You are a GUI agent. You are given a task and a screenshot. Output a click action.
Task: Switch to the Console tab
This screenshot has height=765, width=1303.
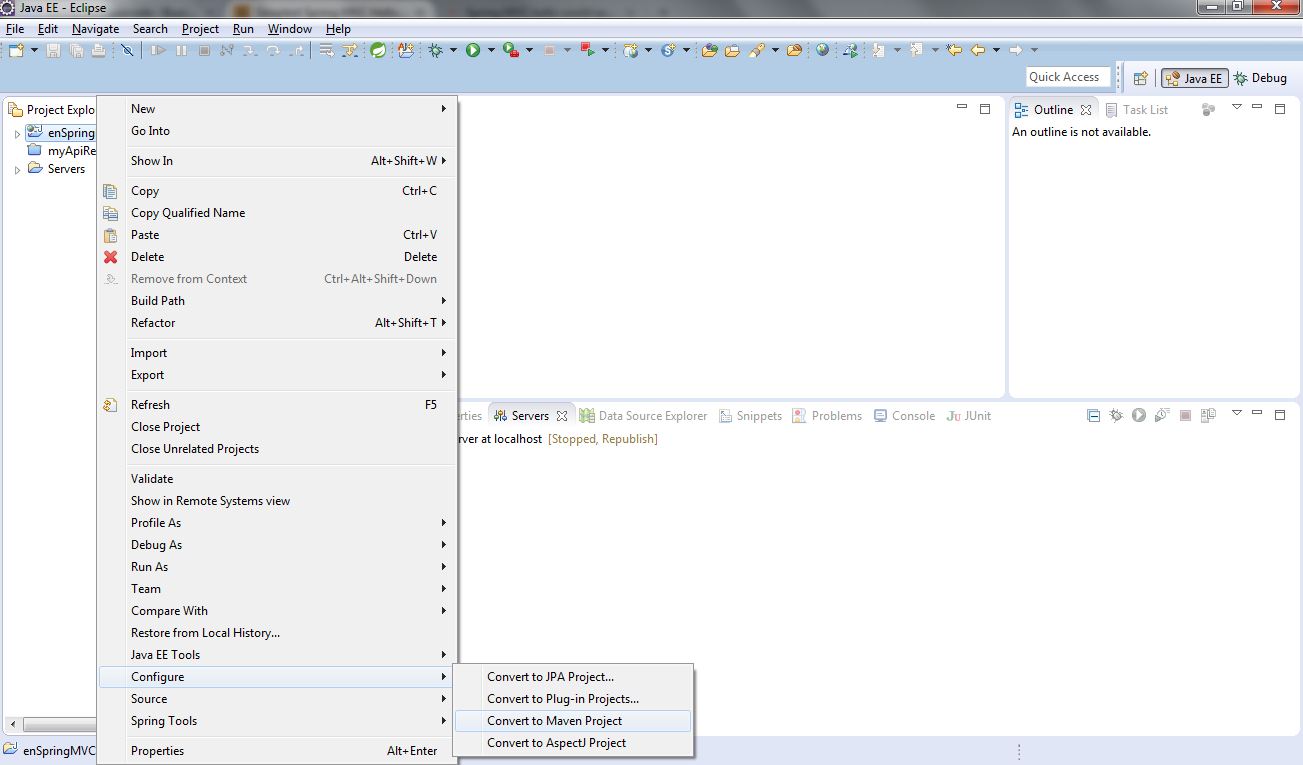coord(904,416)
